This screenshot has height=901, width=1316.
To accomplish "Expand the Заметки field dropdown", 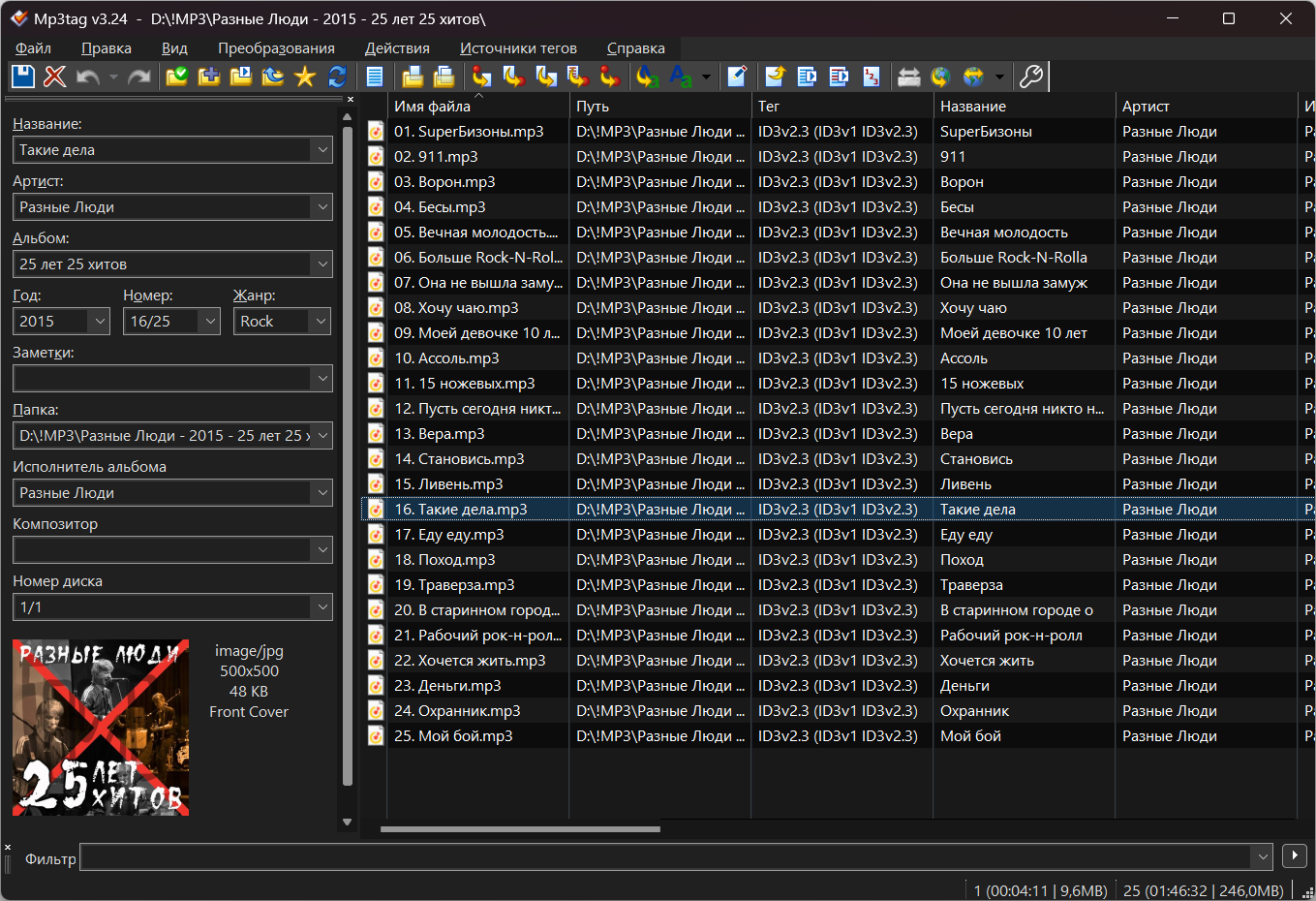I will 322,378.
